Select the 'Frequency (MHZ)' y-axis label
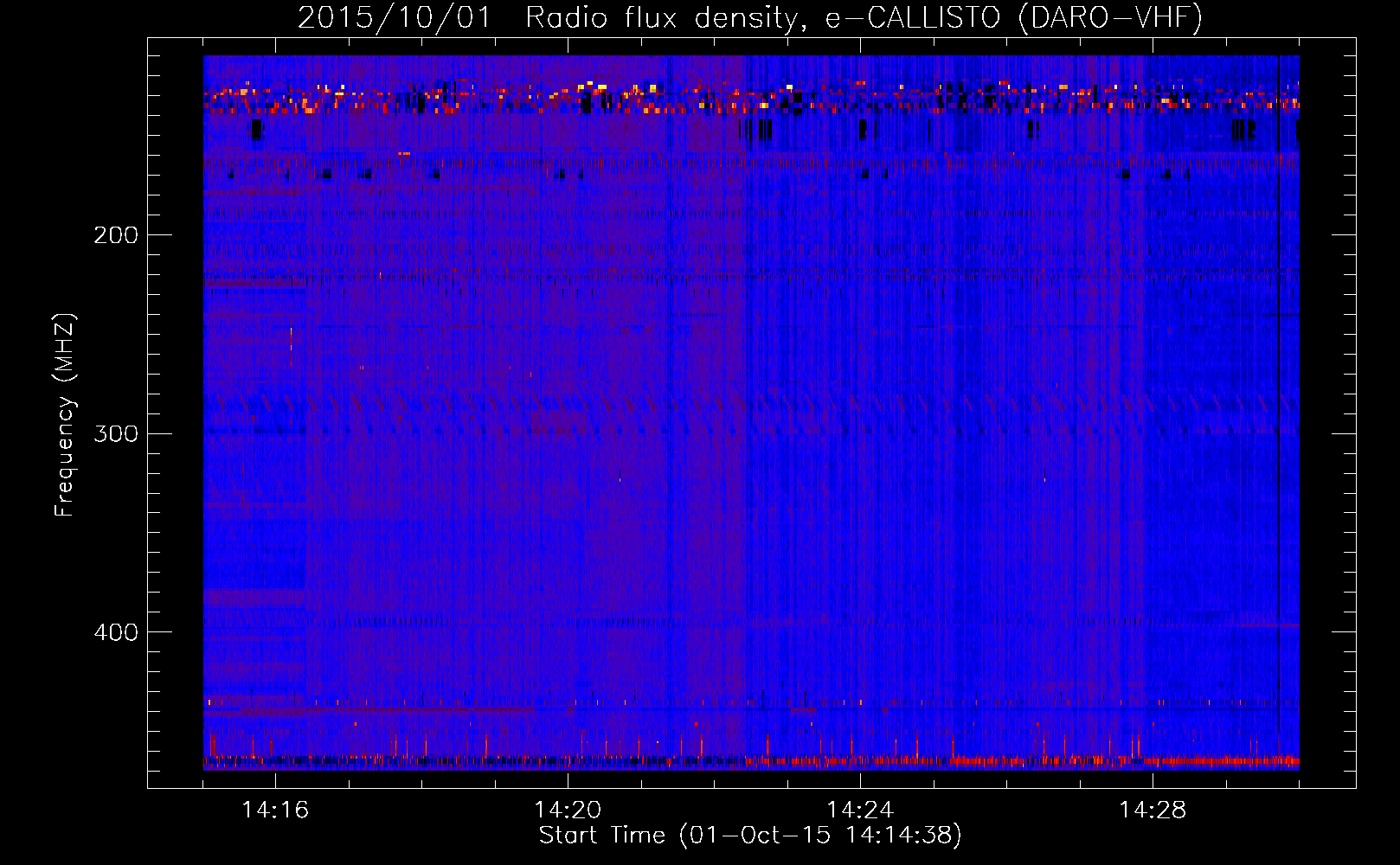This screenshot has width=1400, height=865. tap(65, 415)
